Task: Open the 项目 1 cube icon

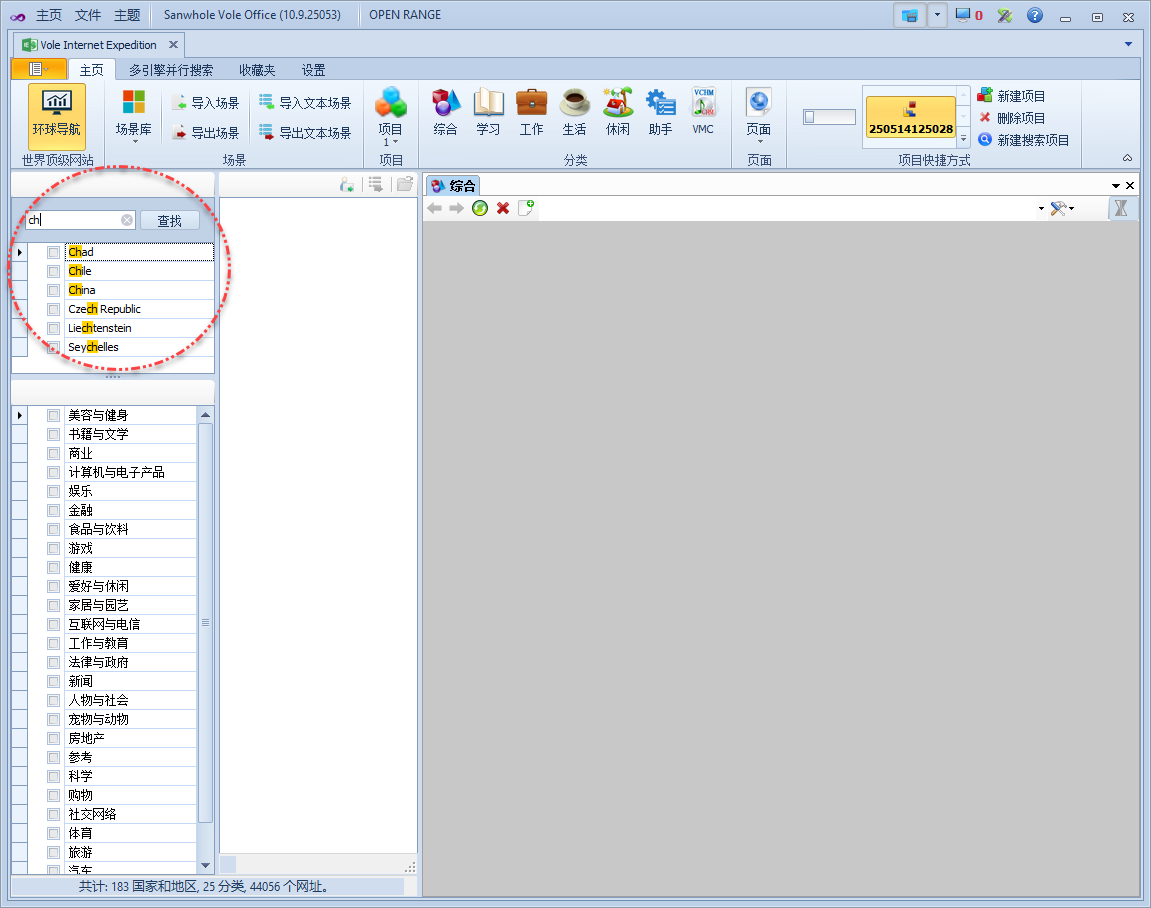Action: 391,116
